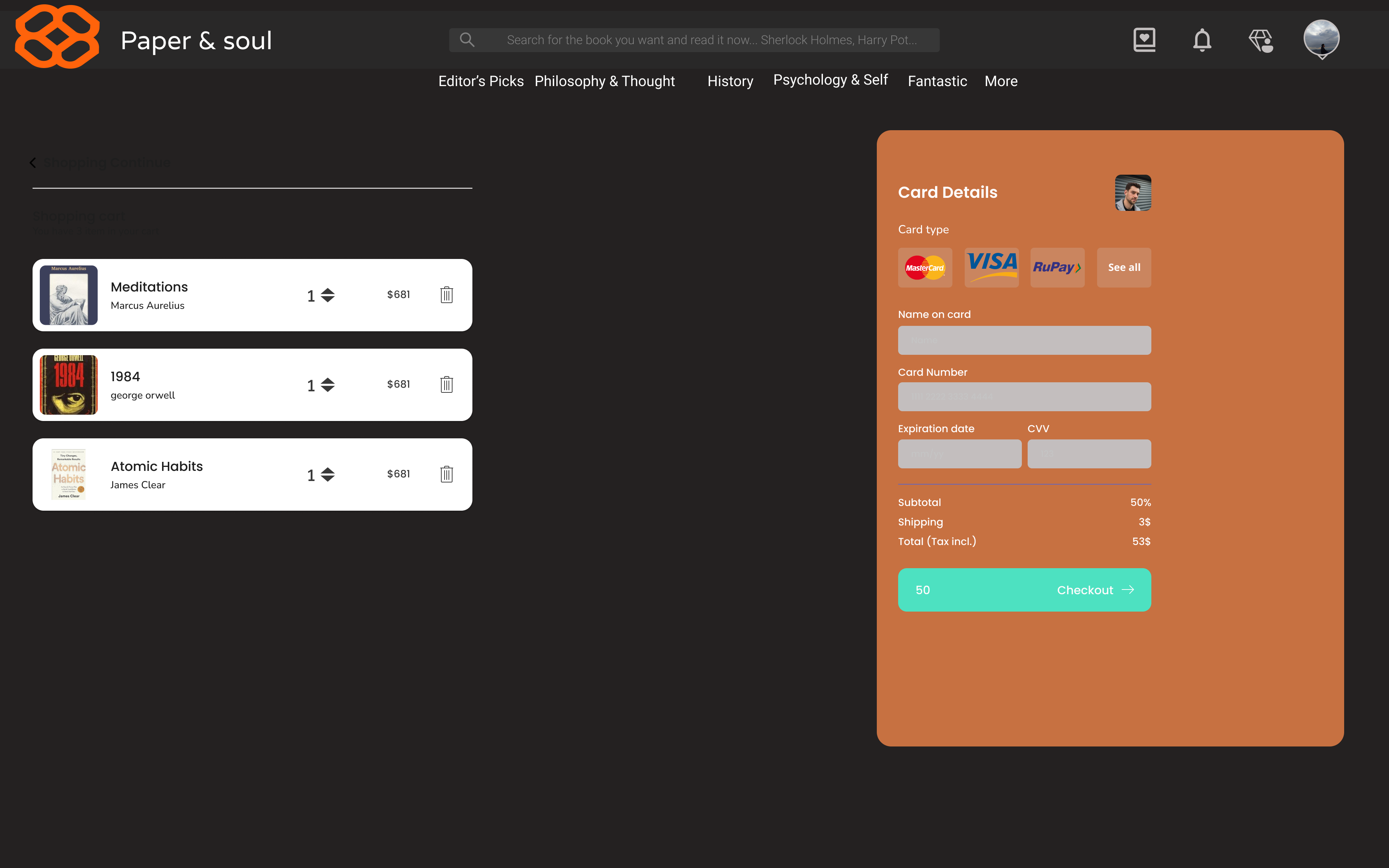The image size is (1389, 868).
Task: Change the quantity stepper for 1984
Action: 328,384
